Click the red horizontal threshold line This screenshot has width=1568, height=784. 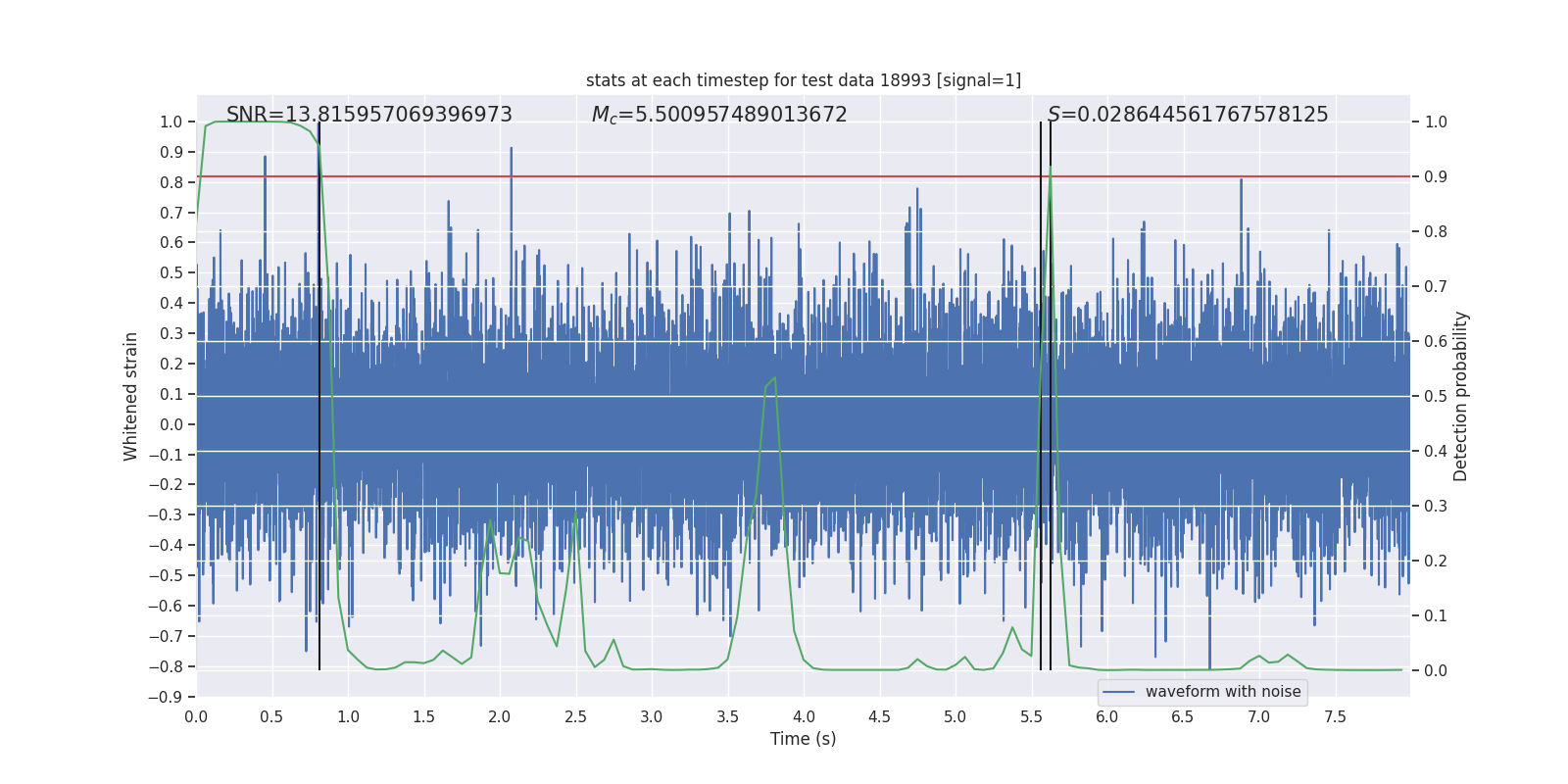click(x=804, y=176)
